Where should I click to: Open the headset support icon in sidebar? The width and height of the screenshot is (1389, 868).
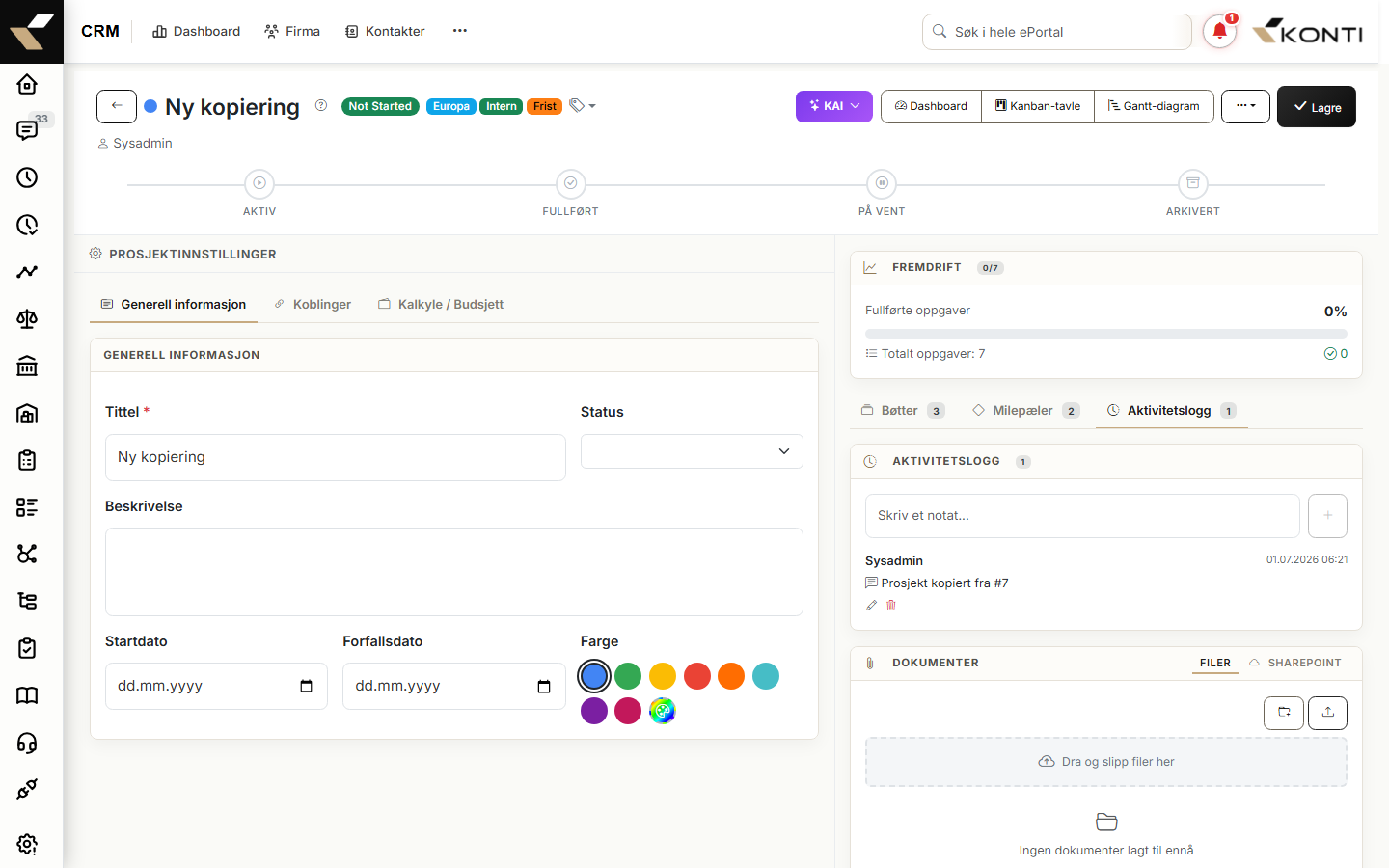pyautogui.click(x=27, y=743)
